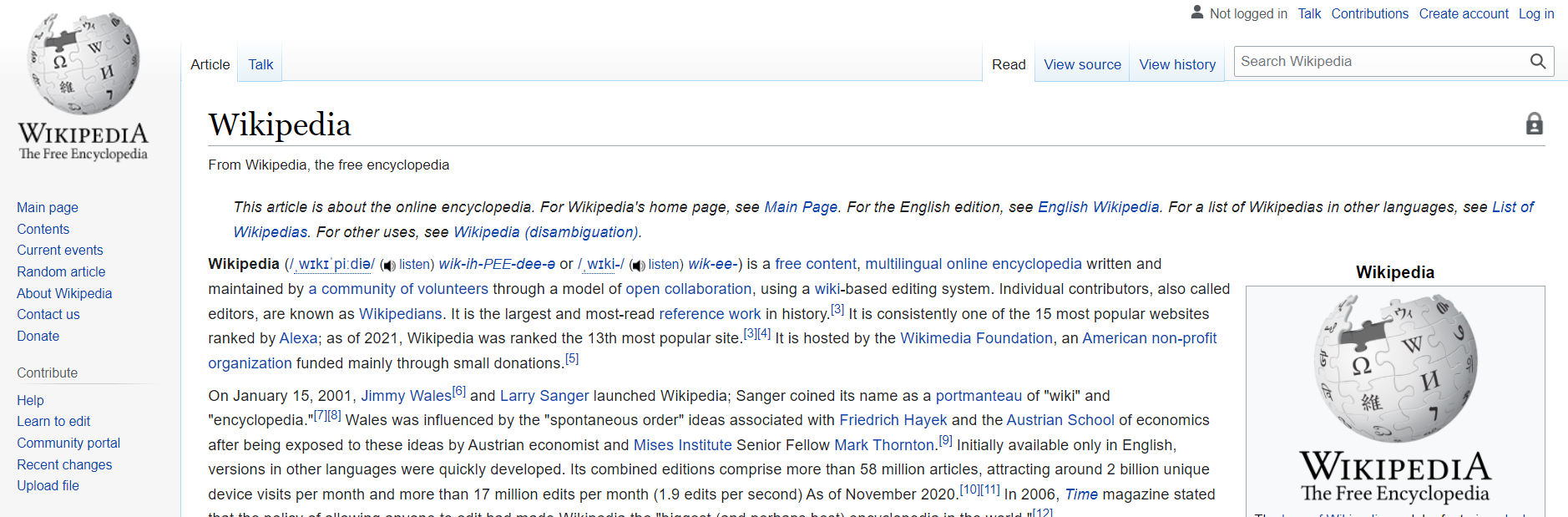Click the IPA /ˌwɪkɪˈpiːdiə/ pronunciation link
This screenshot has height=517, width=1568.
pos(331,264)
